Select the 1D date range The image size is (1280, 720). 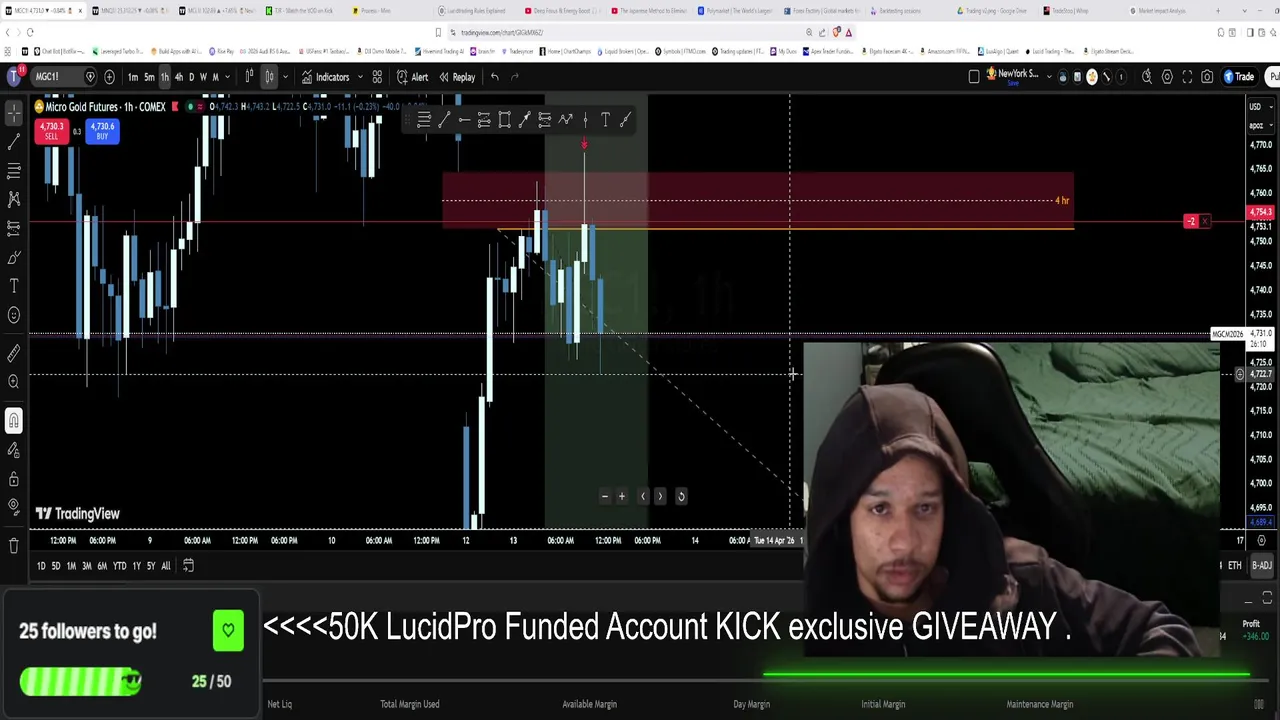tap(41, 566)
